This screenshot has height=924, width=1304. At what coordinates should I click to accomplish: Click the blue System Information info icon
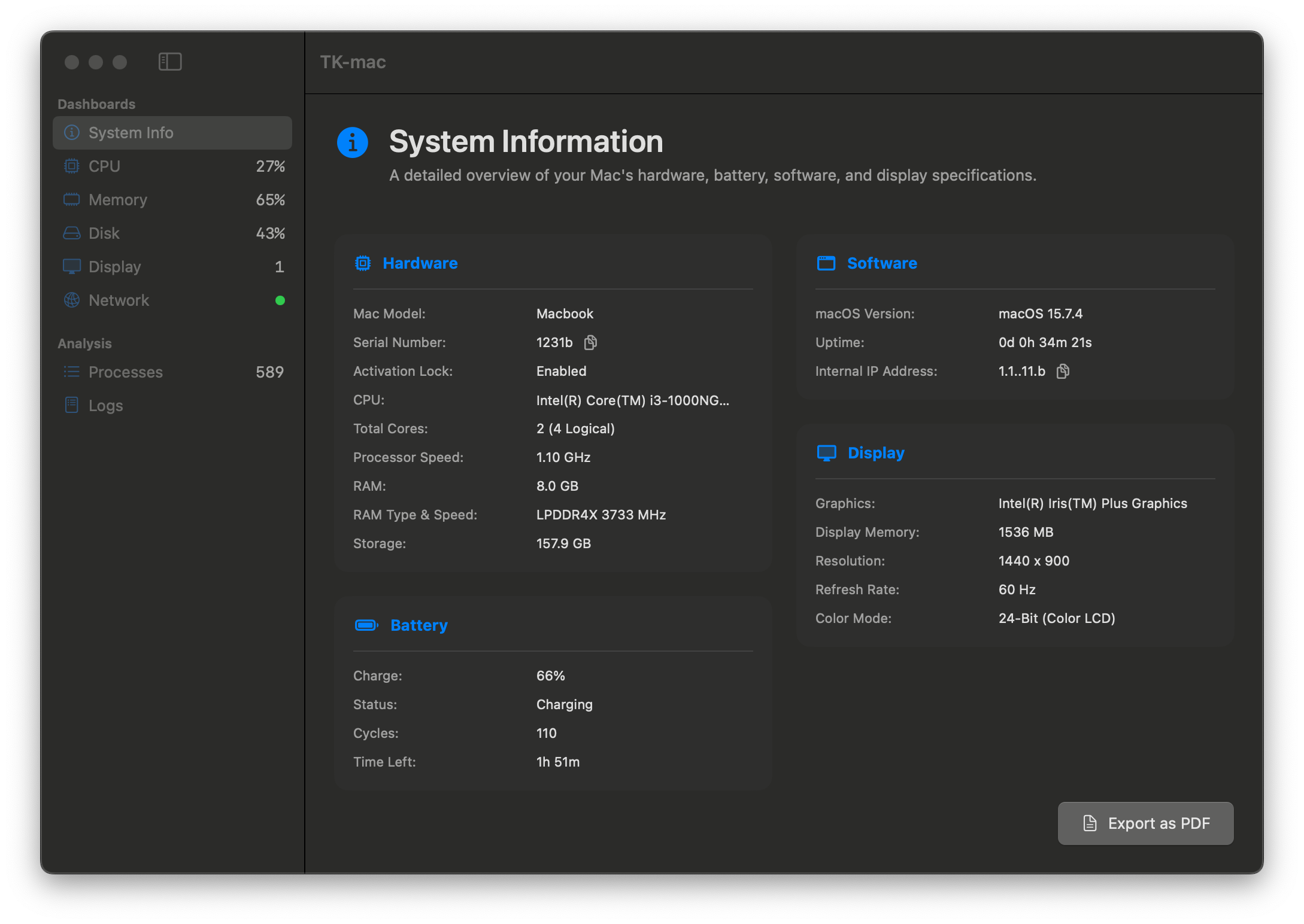(x=353, y=142)
